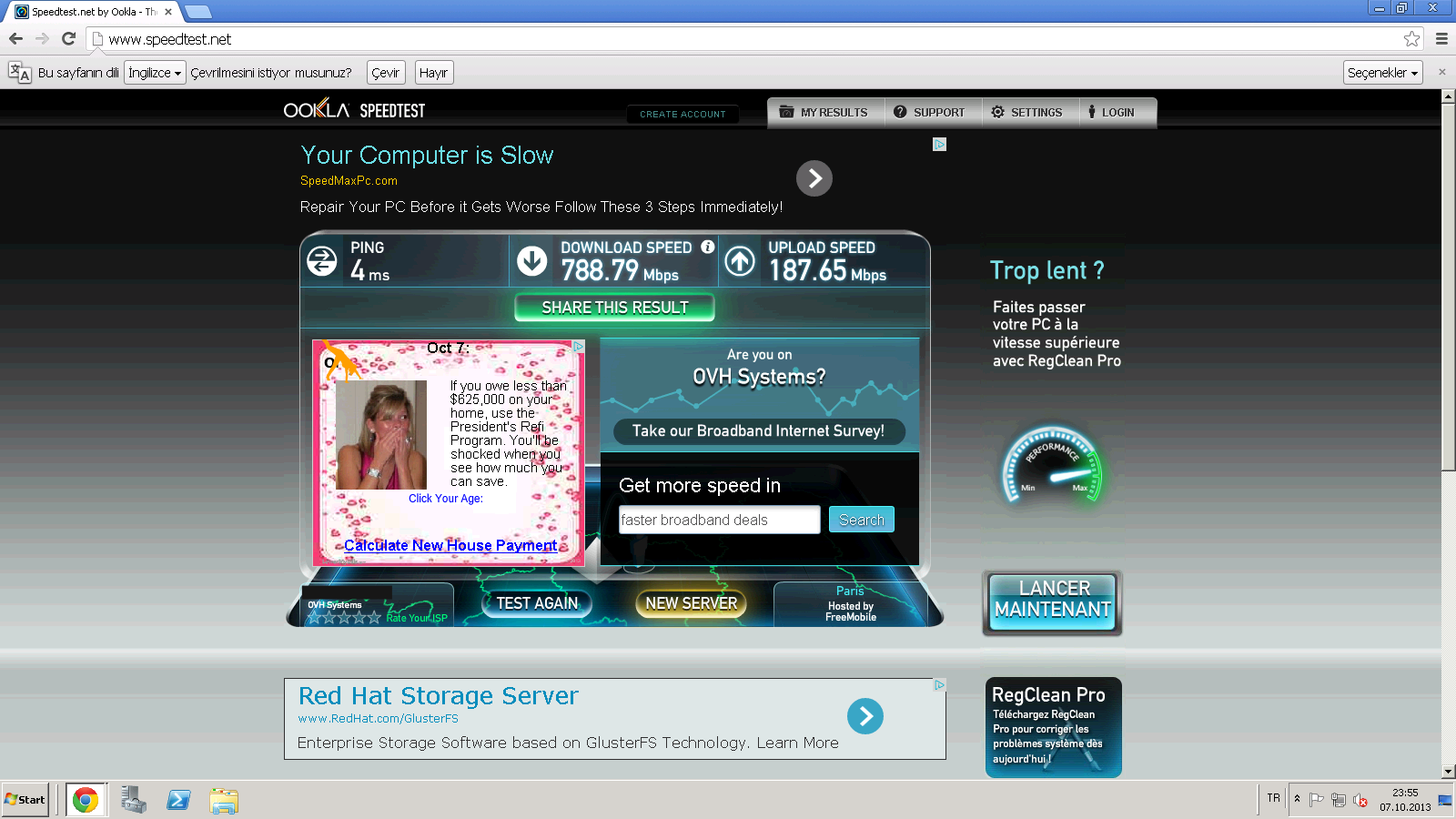Open Windows Explorer folder from taskbar
Image resolution: width=1456 pixels, height=819 pixels.
pos(223,801)
